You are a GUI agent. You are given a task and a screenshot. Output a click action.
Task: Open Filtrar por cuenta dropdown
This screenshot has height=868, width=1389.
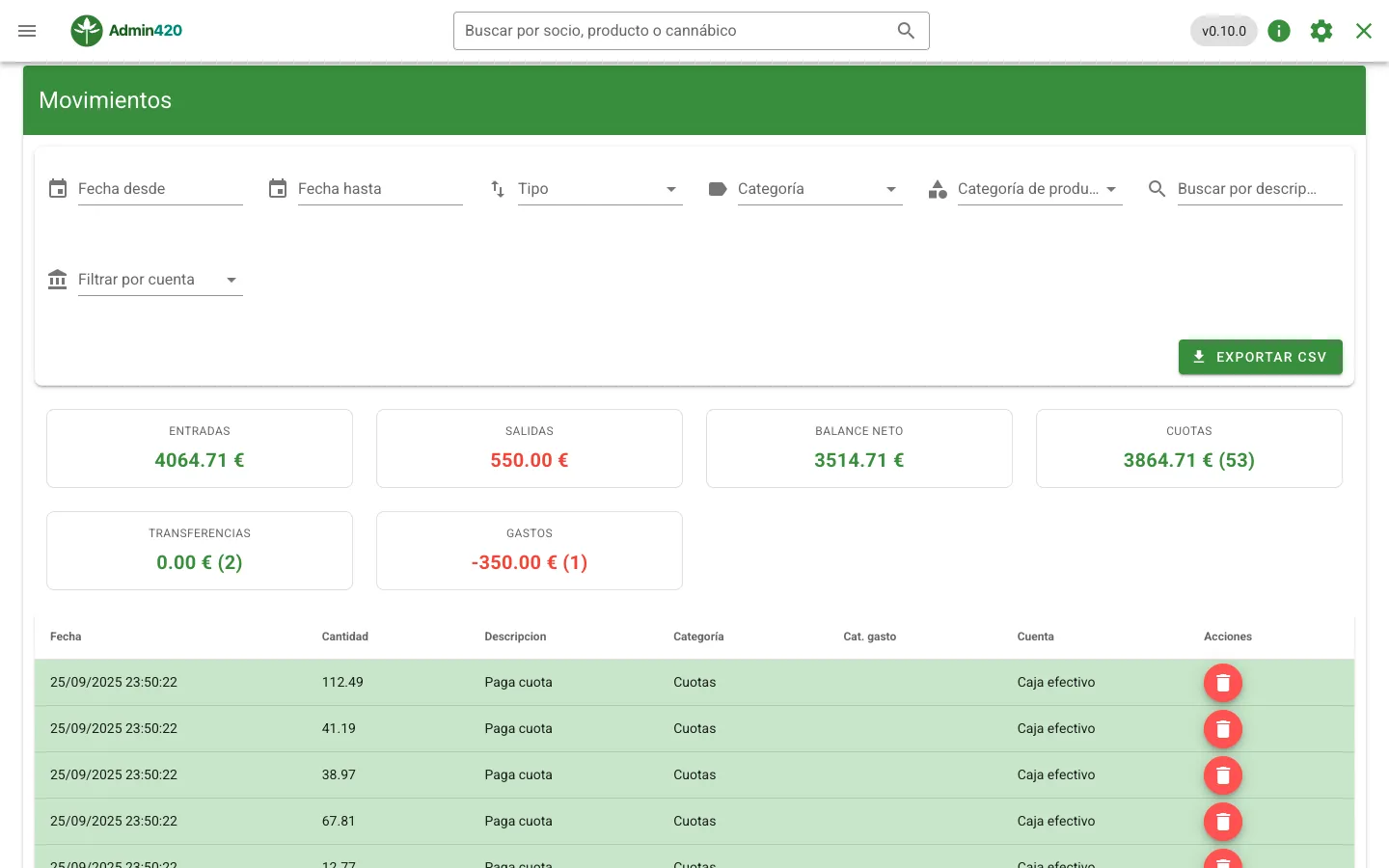pyautogui.click(x=160, y=280)
